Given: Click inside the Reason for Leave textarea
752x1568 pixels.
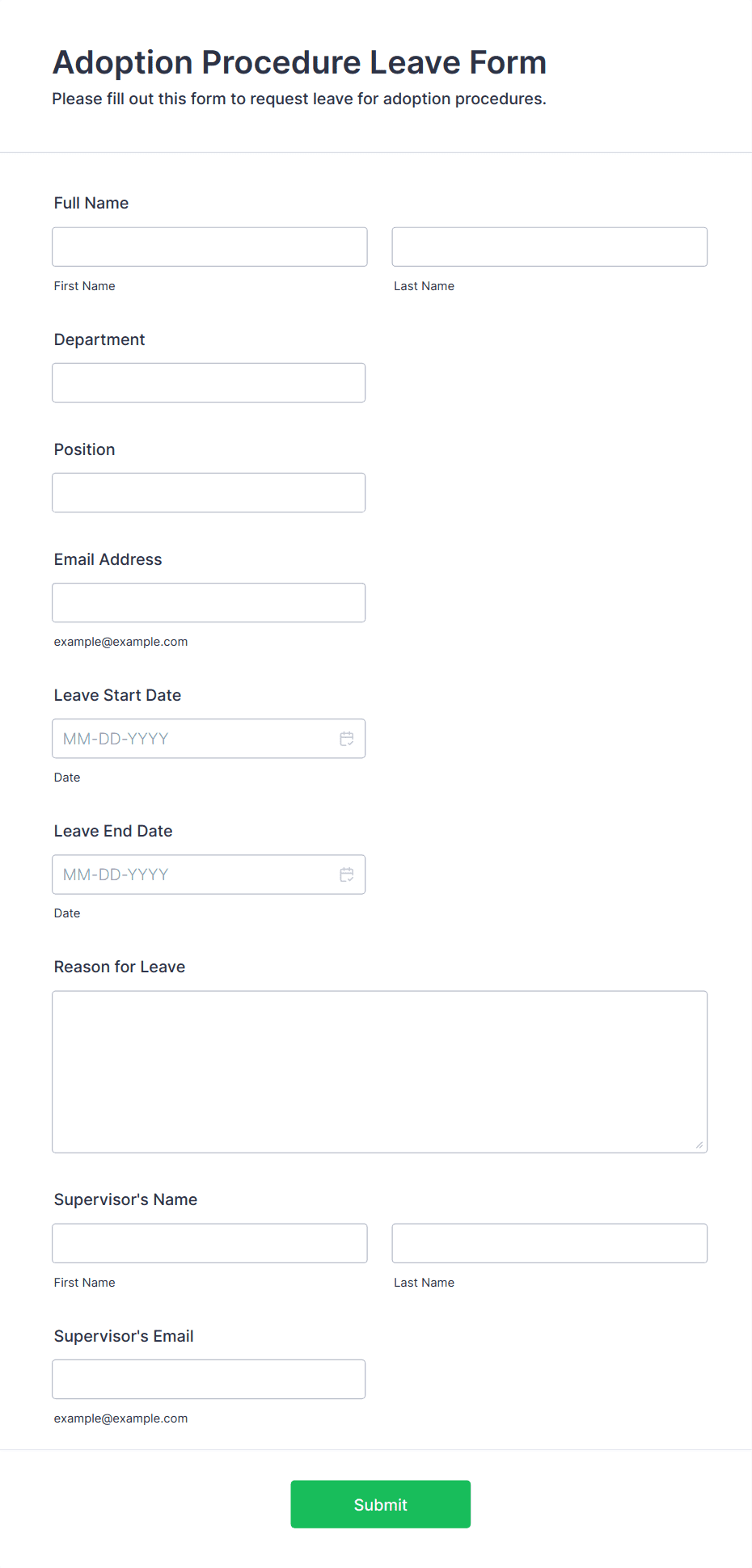Looking at the screenshot, I should point(380,1072).
